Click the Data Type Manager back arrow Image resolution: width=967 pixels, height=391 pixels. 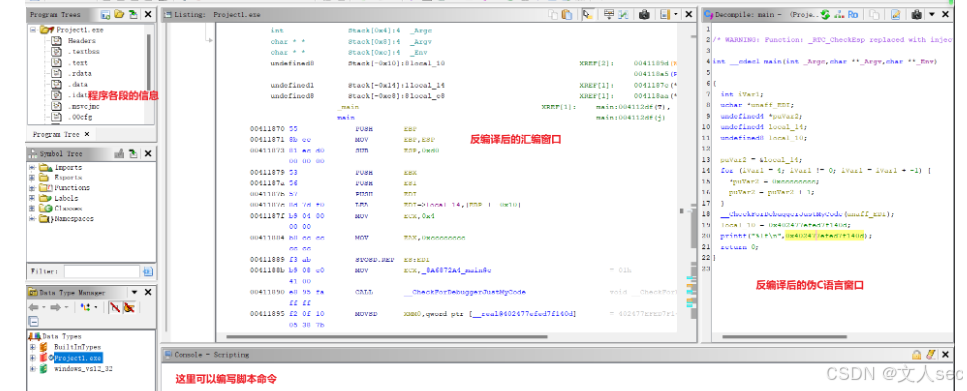32,307
